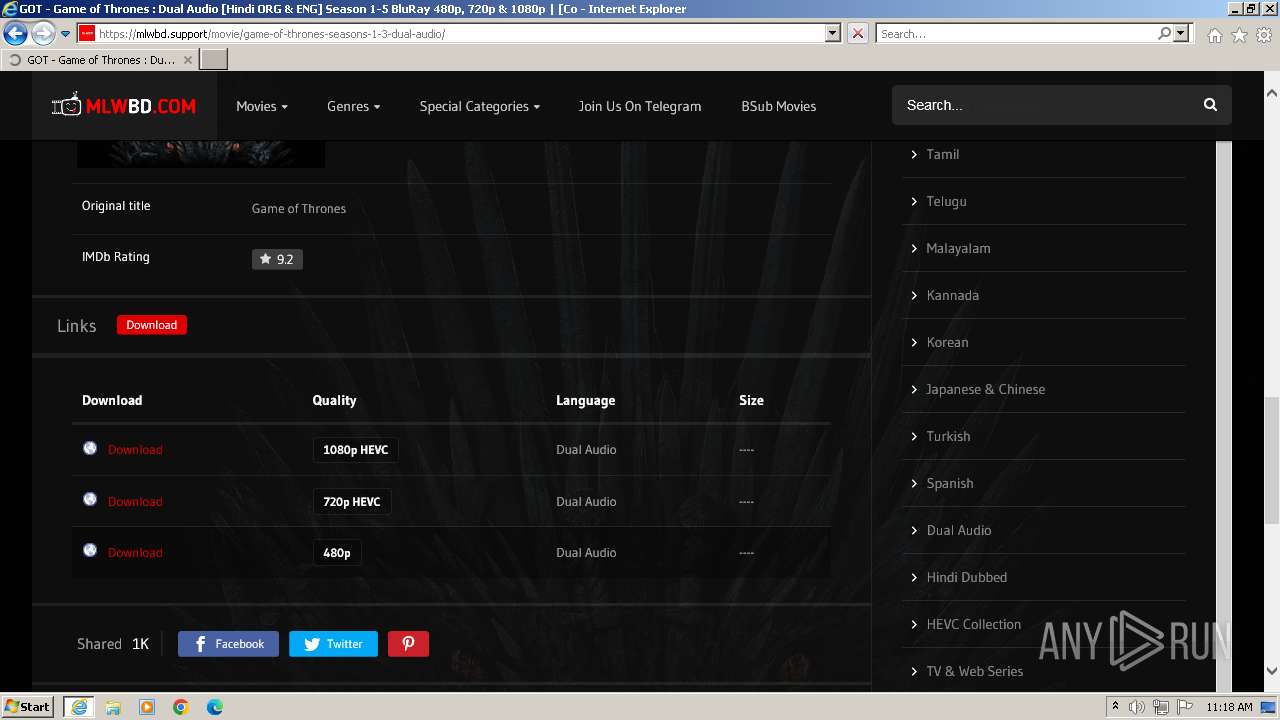Click the 720p HEVC quality badge
Image resolution: width=1280 pixels, height=720 pixels.
(x=352, y=502)
